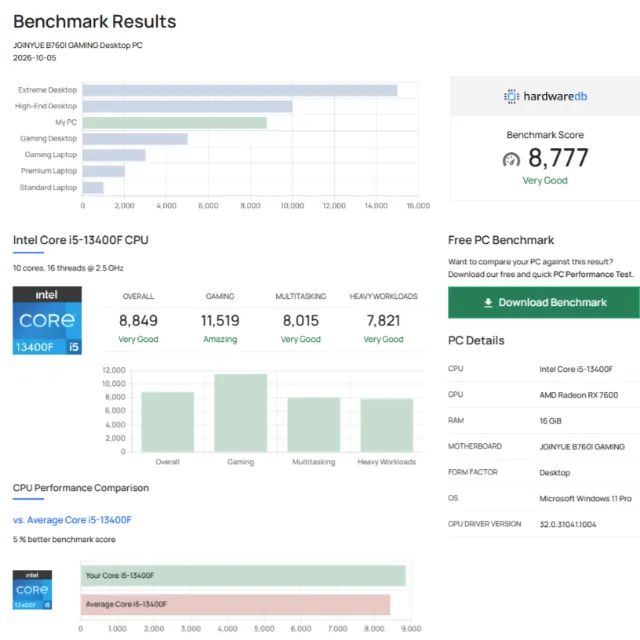
Task: Click the JGINYUE B760I GAMING Desktop PC subtitle
Action: point(78,45)
